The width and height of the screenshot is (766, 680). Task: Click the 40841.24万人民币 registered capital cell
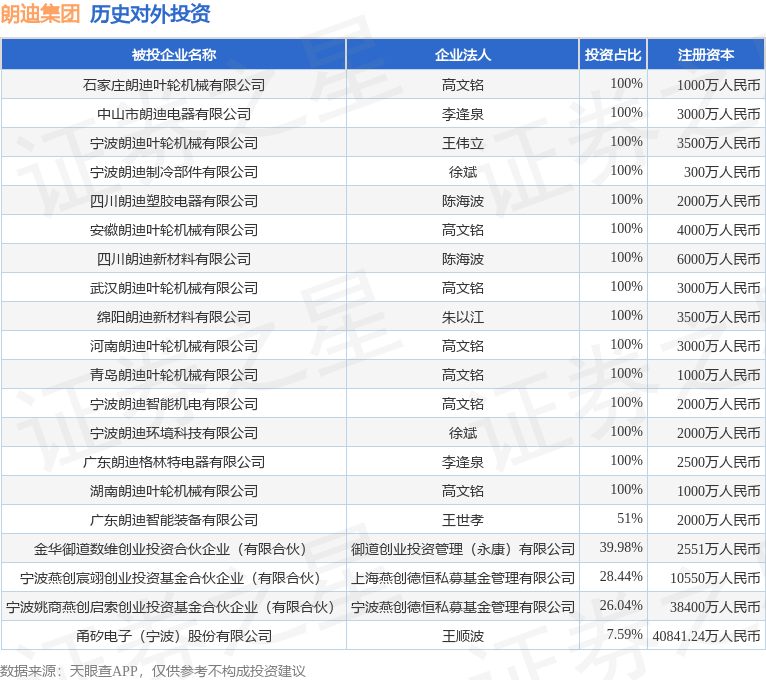point(706,636)
